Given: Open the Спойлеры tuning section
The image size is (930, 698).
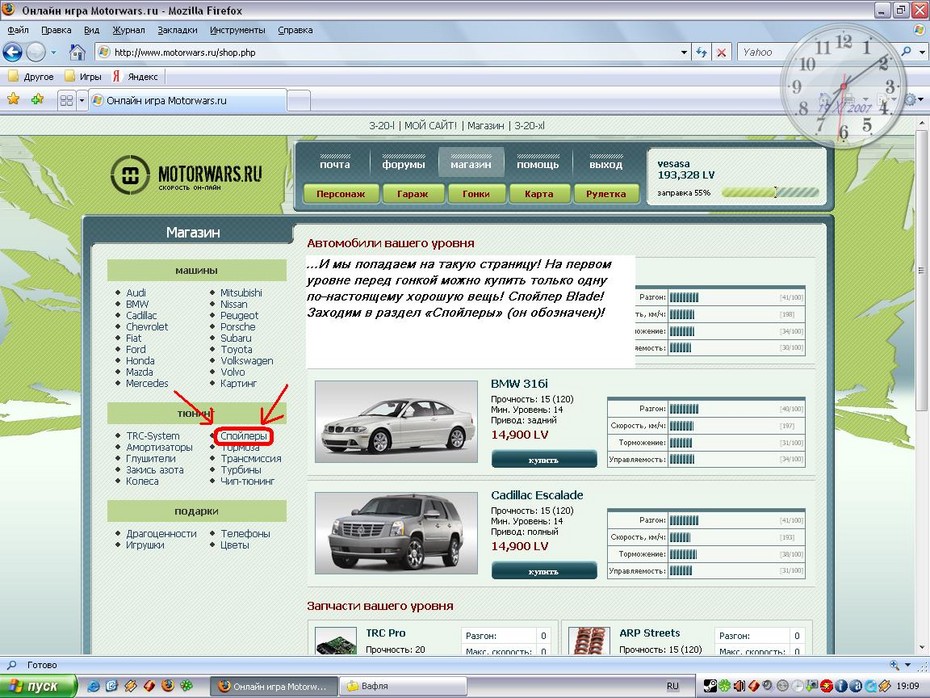Looking at the screenshot, I should (x=244, y=436).
